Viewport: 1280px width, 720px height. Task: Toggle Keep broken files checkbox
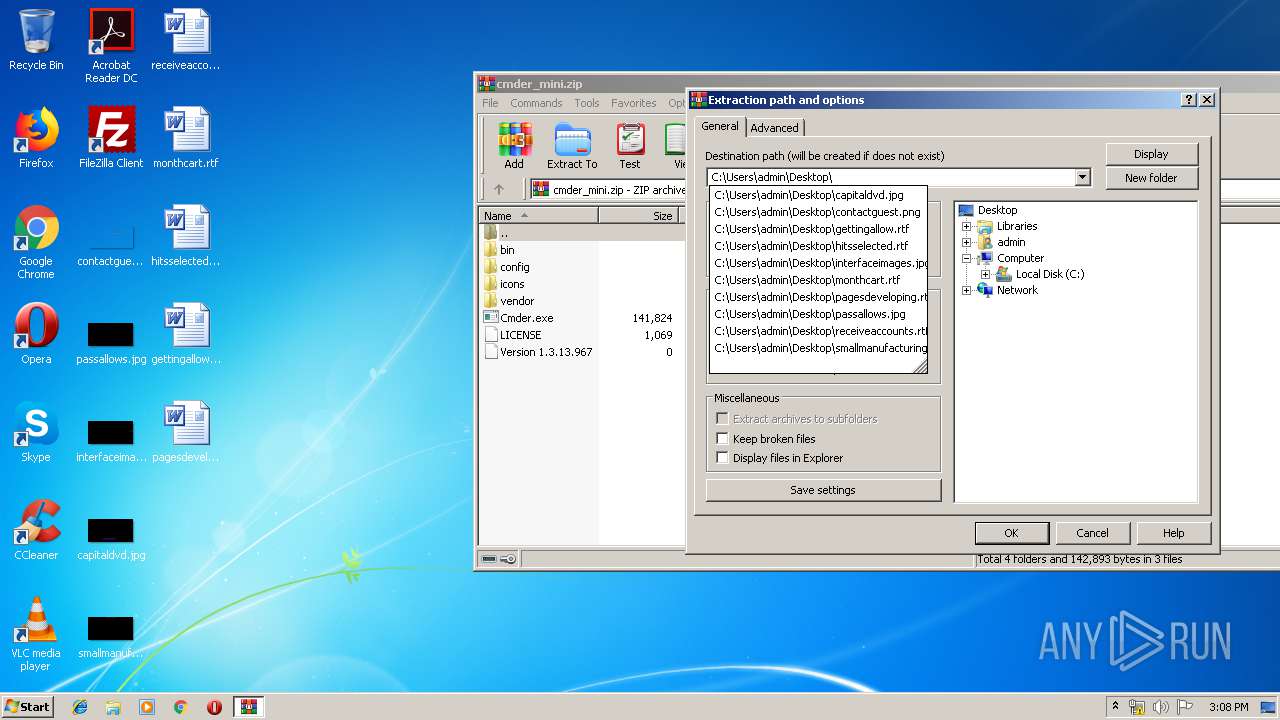722,439
